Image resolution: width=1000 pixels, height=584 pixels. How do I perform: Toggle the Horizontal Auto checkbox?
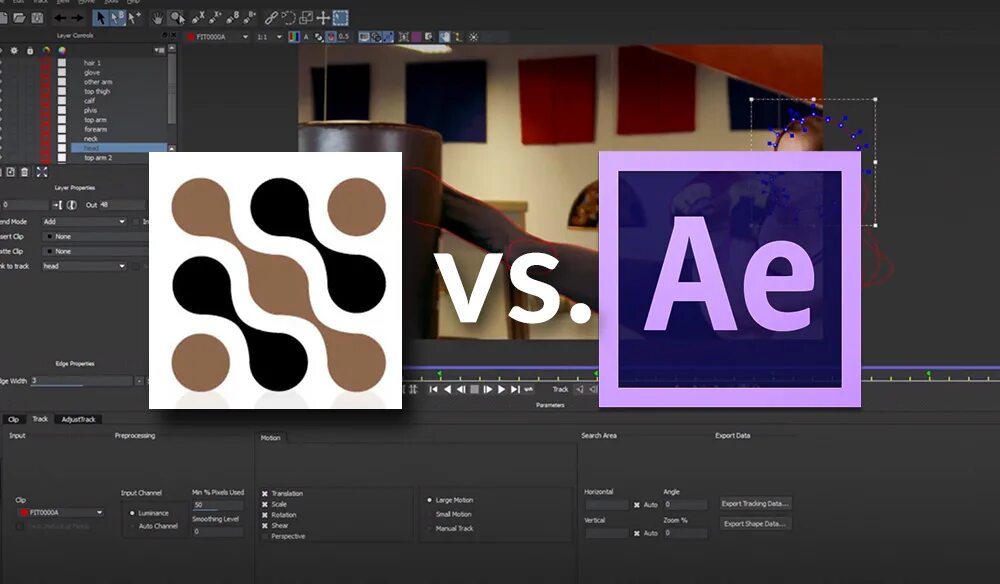pos(636,505)
